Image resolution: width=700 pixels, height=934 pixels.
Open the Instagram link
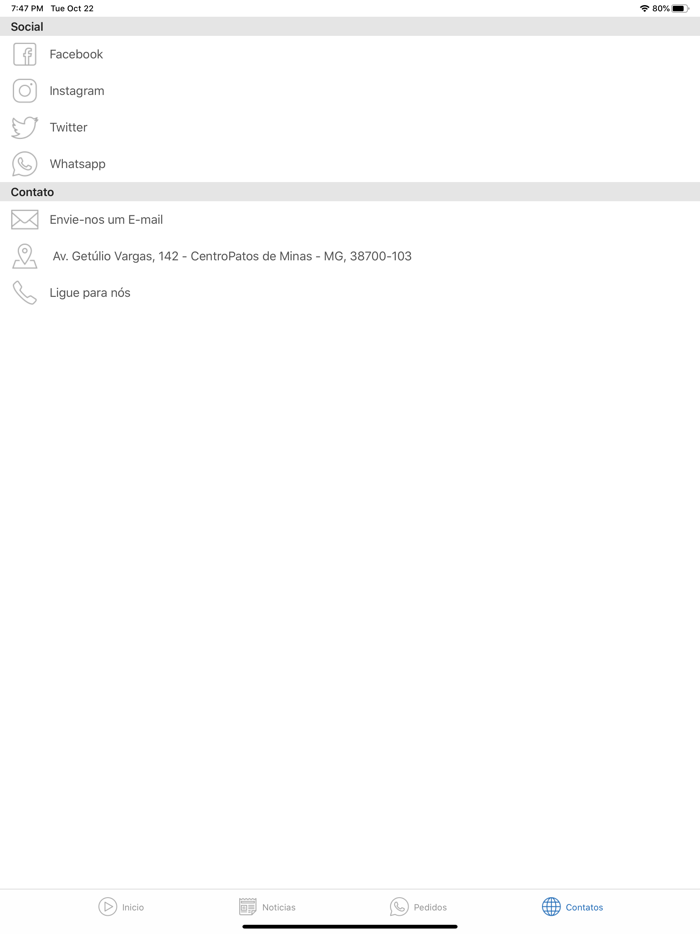(350, 91)
